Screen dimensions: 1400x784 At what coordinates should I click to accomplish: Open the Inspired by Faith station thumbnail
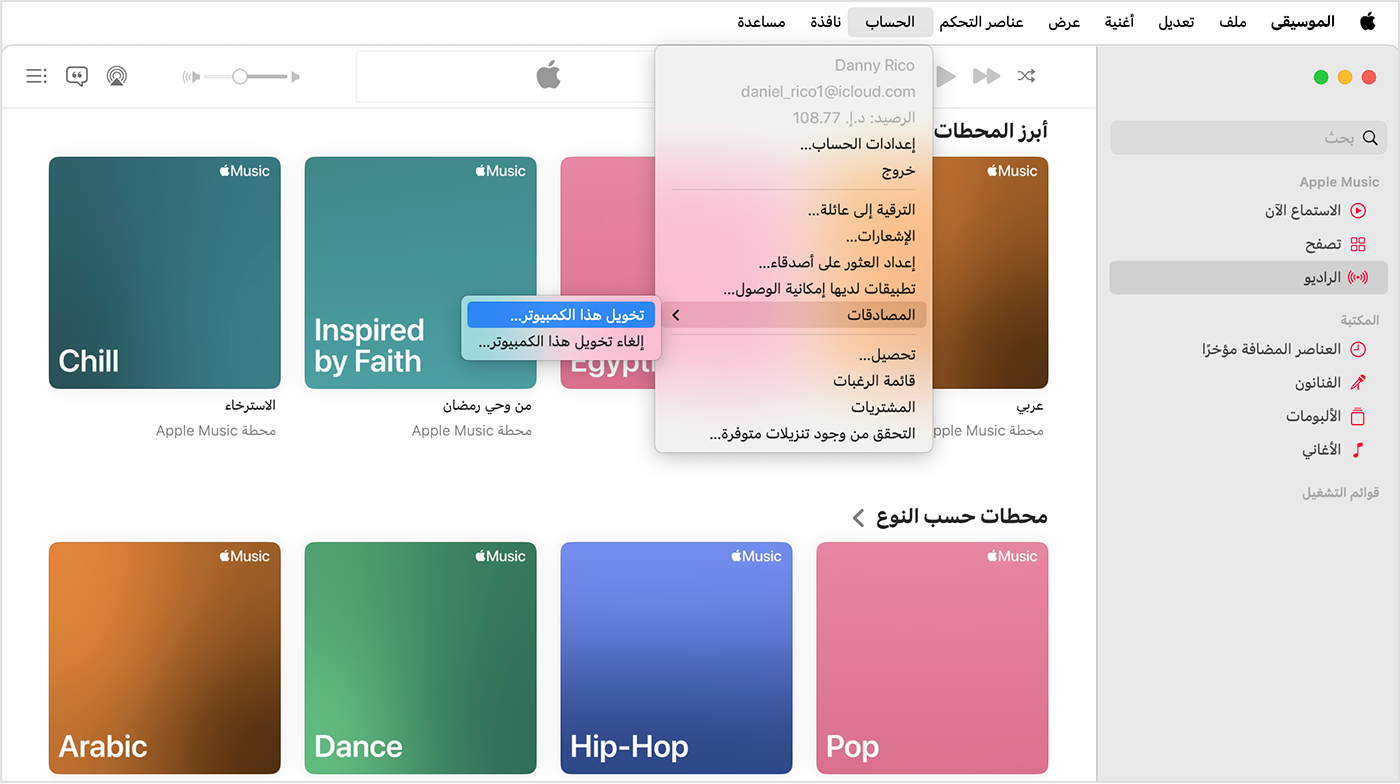[421, 272]
